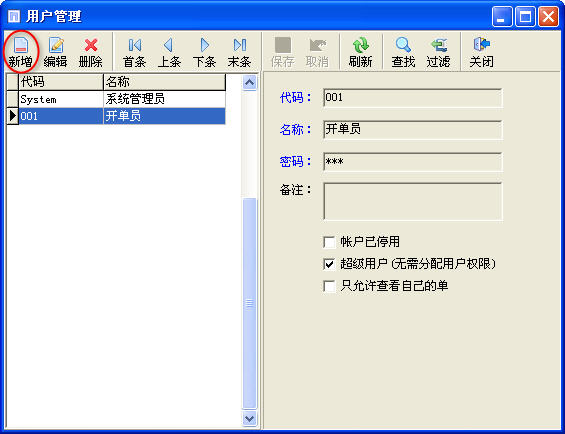Jump to first record with 首条
565x434 pixels.
[x=134, y=52]
